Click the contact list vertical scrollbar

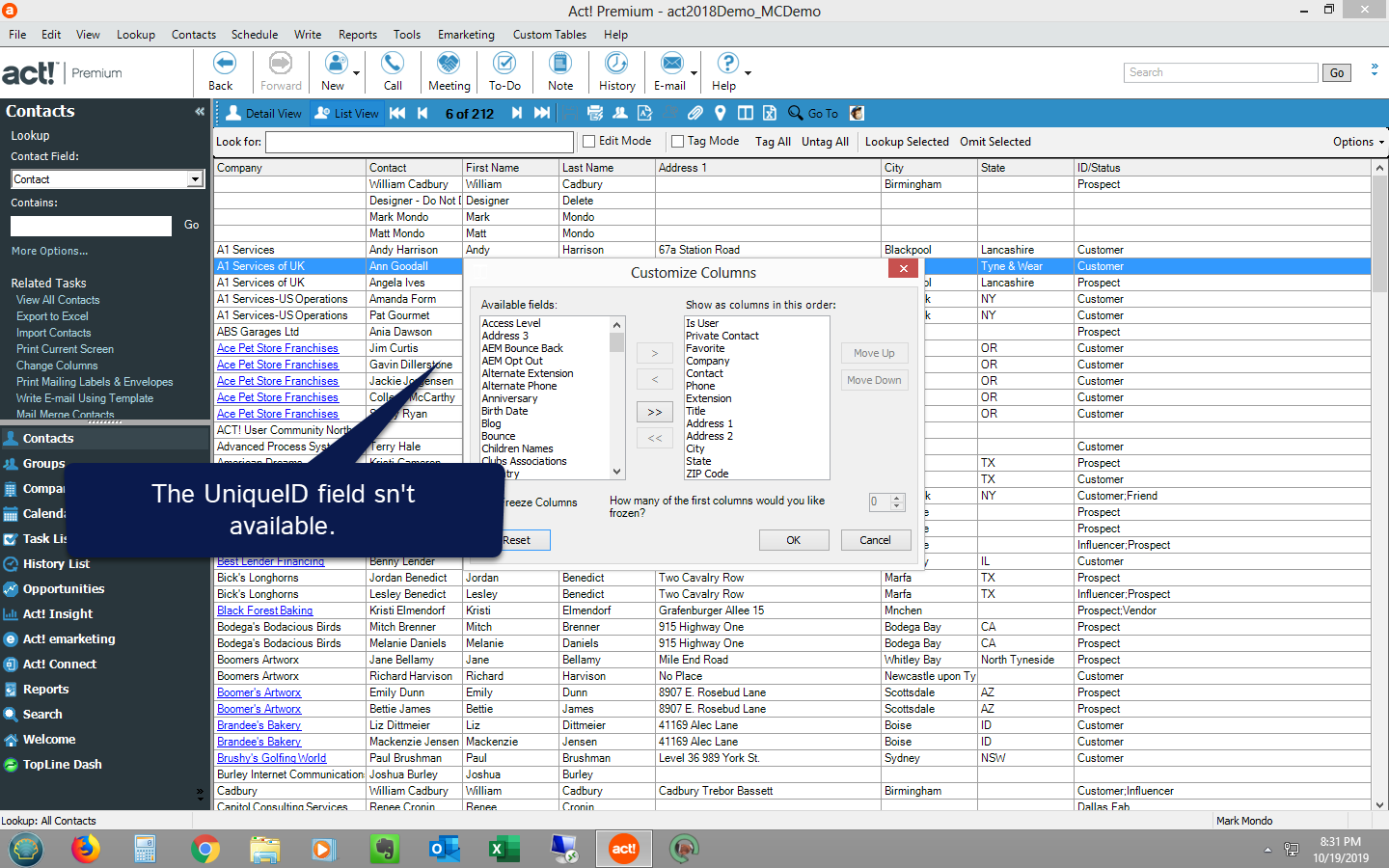(1380, 486)
